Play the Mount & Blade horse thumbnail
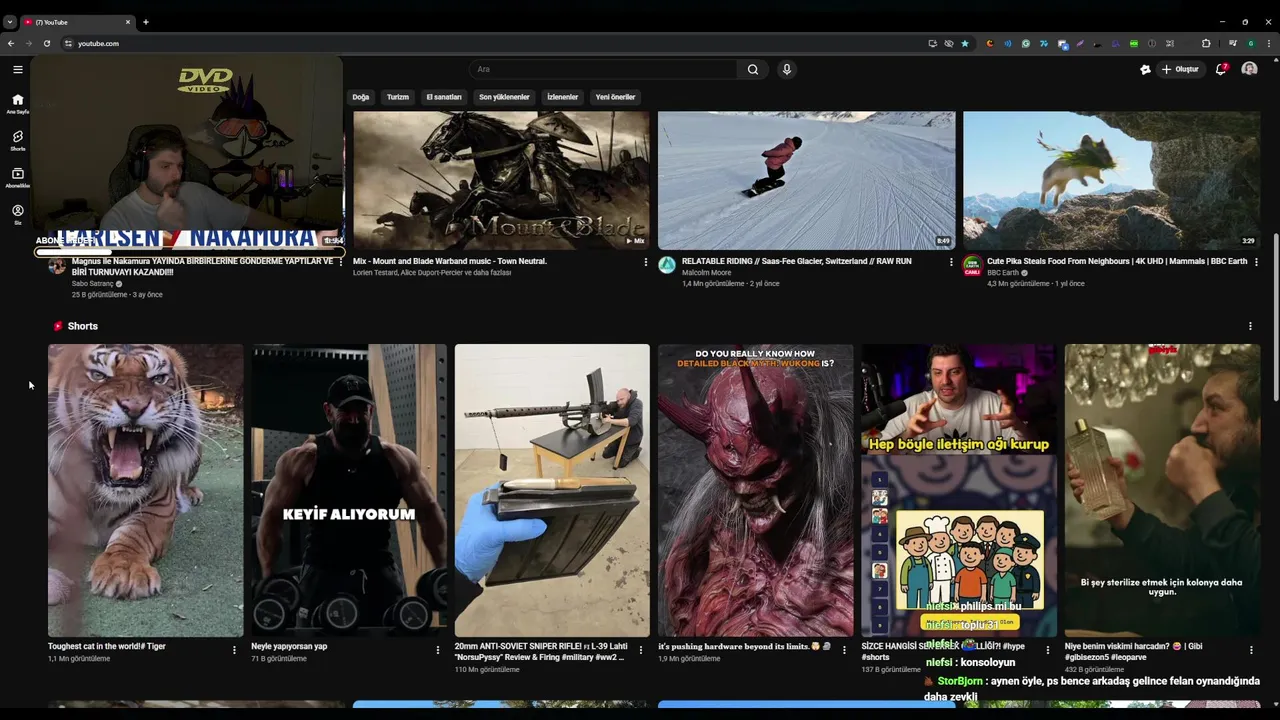The width and height of the screenshot is (1280, 720). (x=501, y=180)
